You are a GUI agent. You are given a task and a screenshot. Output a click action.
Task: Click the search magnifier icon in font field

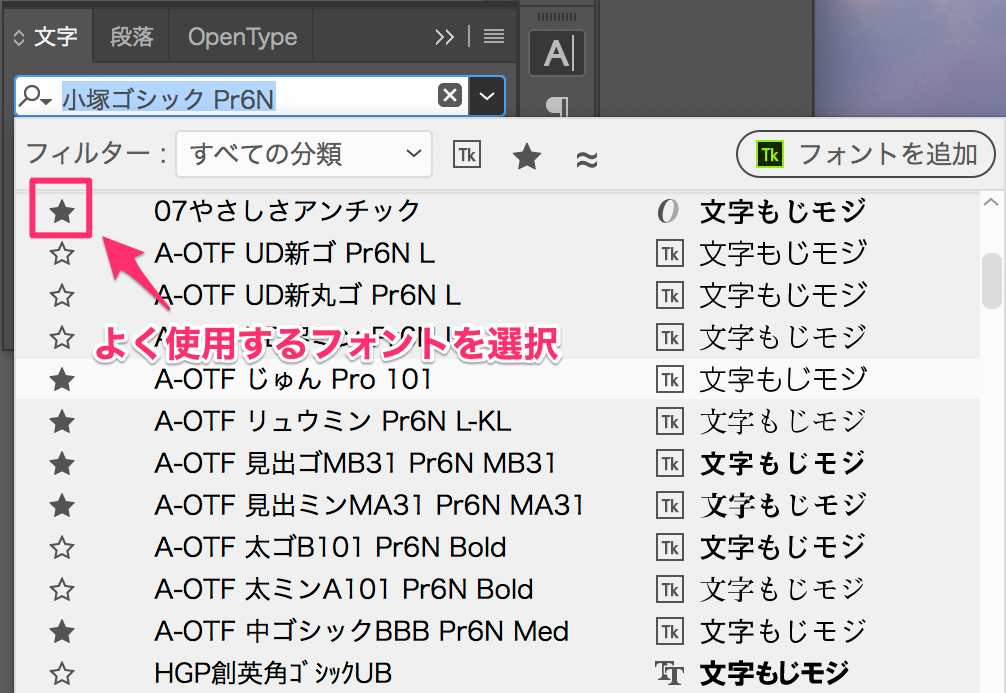click(37, 96)
